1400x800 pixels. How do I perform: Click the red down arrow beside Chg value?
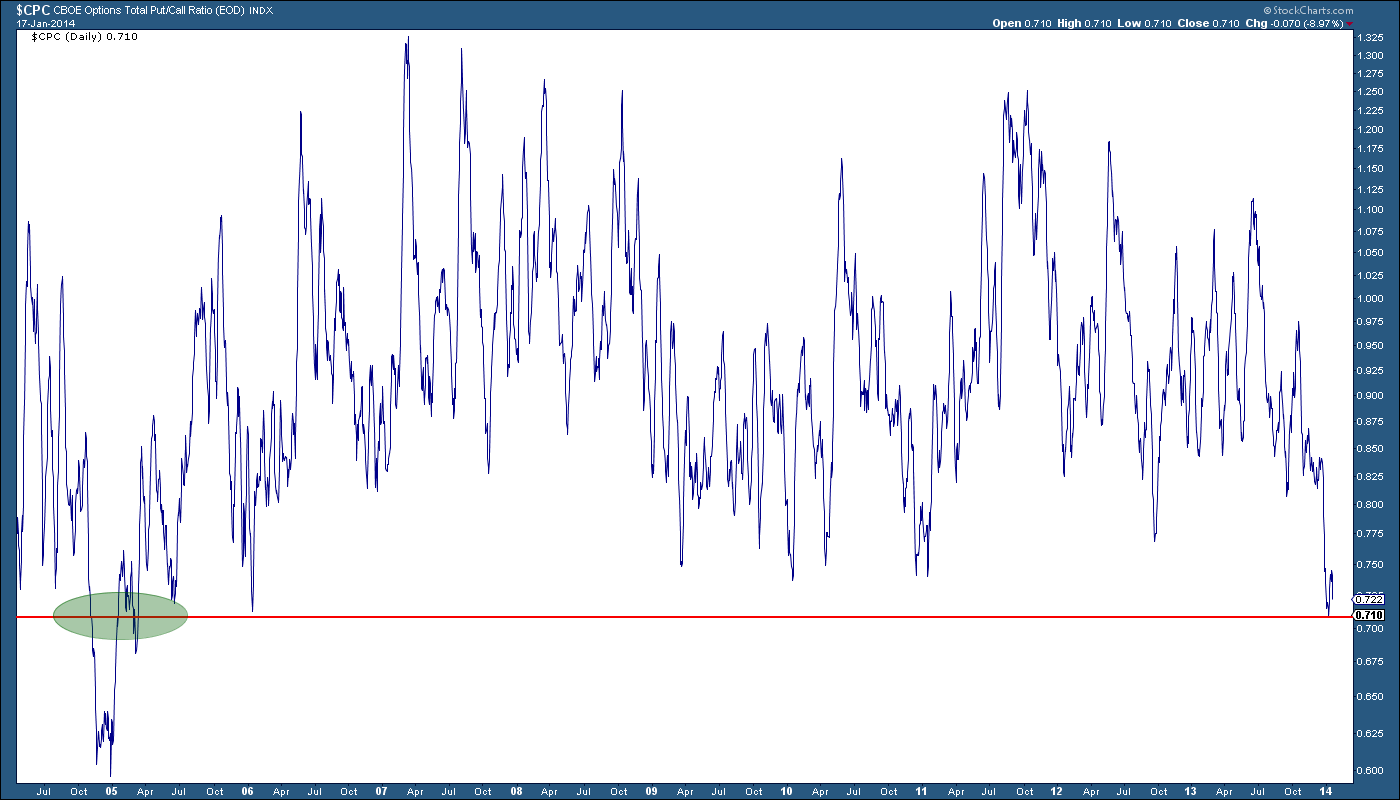pos(1377,23)
